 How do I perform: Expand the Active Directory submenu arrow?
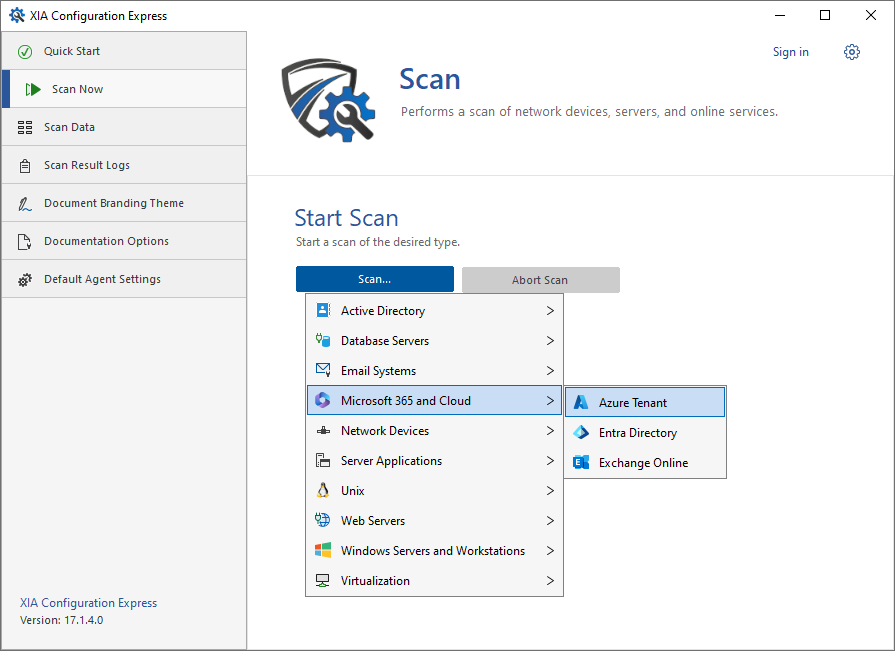pos(550,310)
